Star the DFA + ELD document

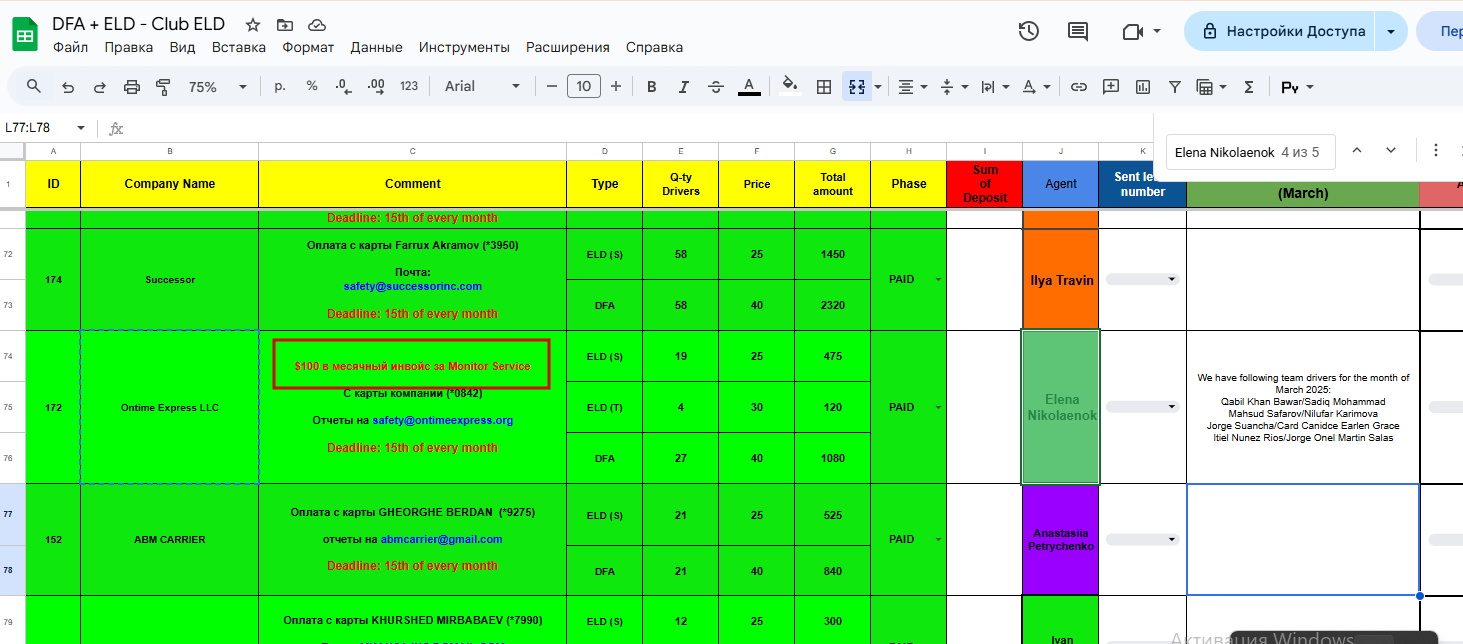pos(253,25)
